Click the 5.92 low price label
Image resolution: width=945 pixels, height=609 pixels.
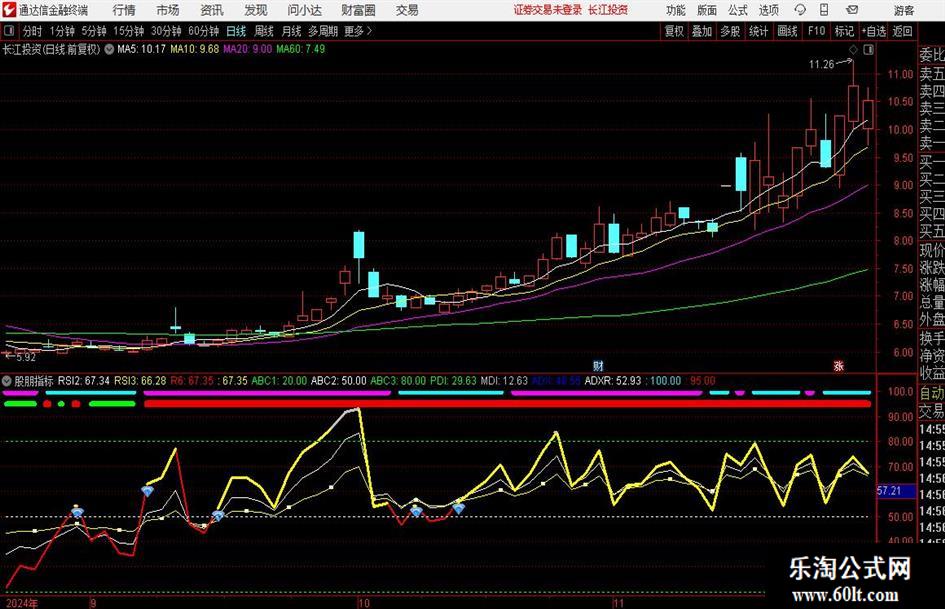[x=25, y=357]
